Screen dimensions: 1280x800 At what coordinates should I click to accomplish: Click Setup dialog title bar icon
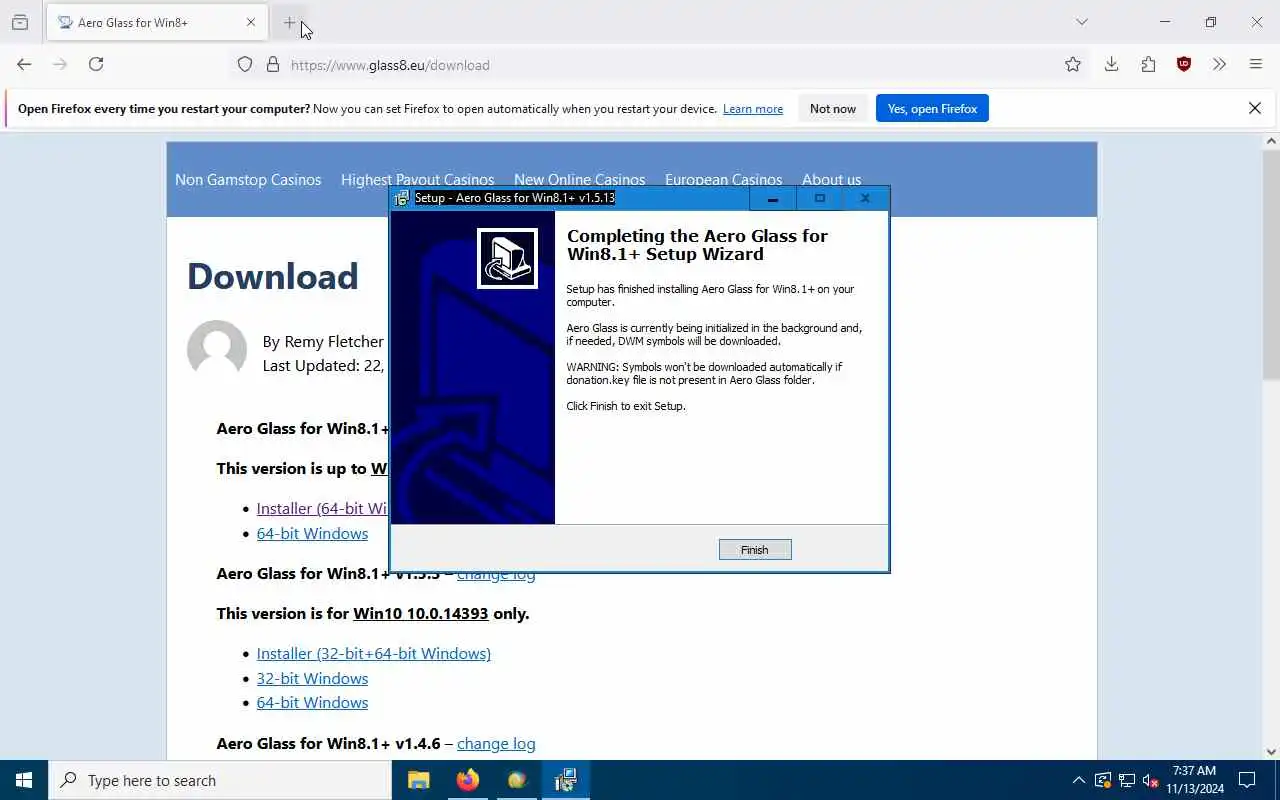pyautogui.click(x=402, y=198)
